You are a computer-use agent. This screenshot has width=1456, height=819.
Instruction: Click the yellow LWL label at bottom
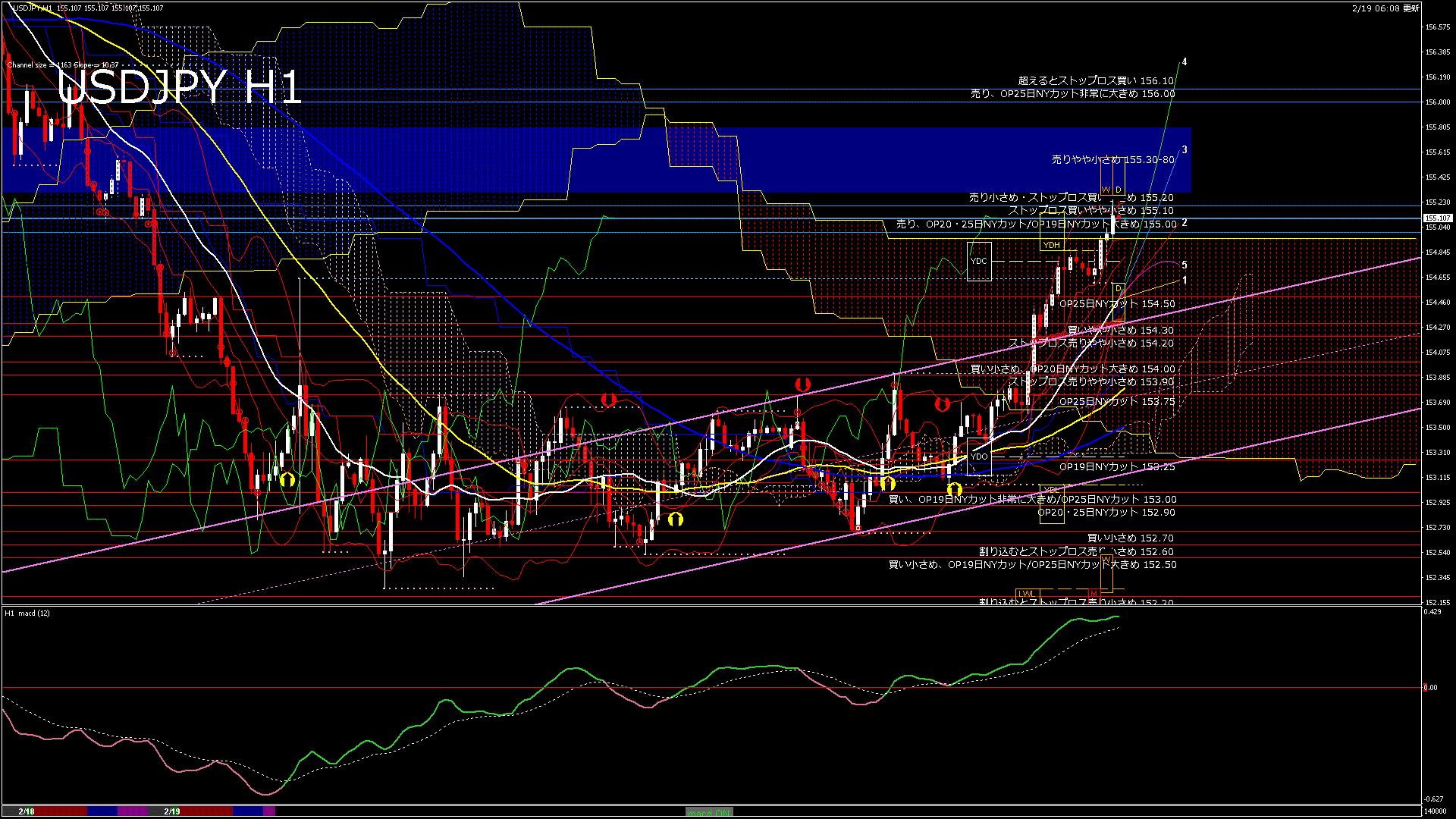[1026, 593]
